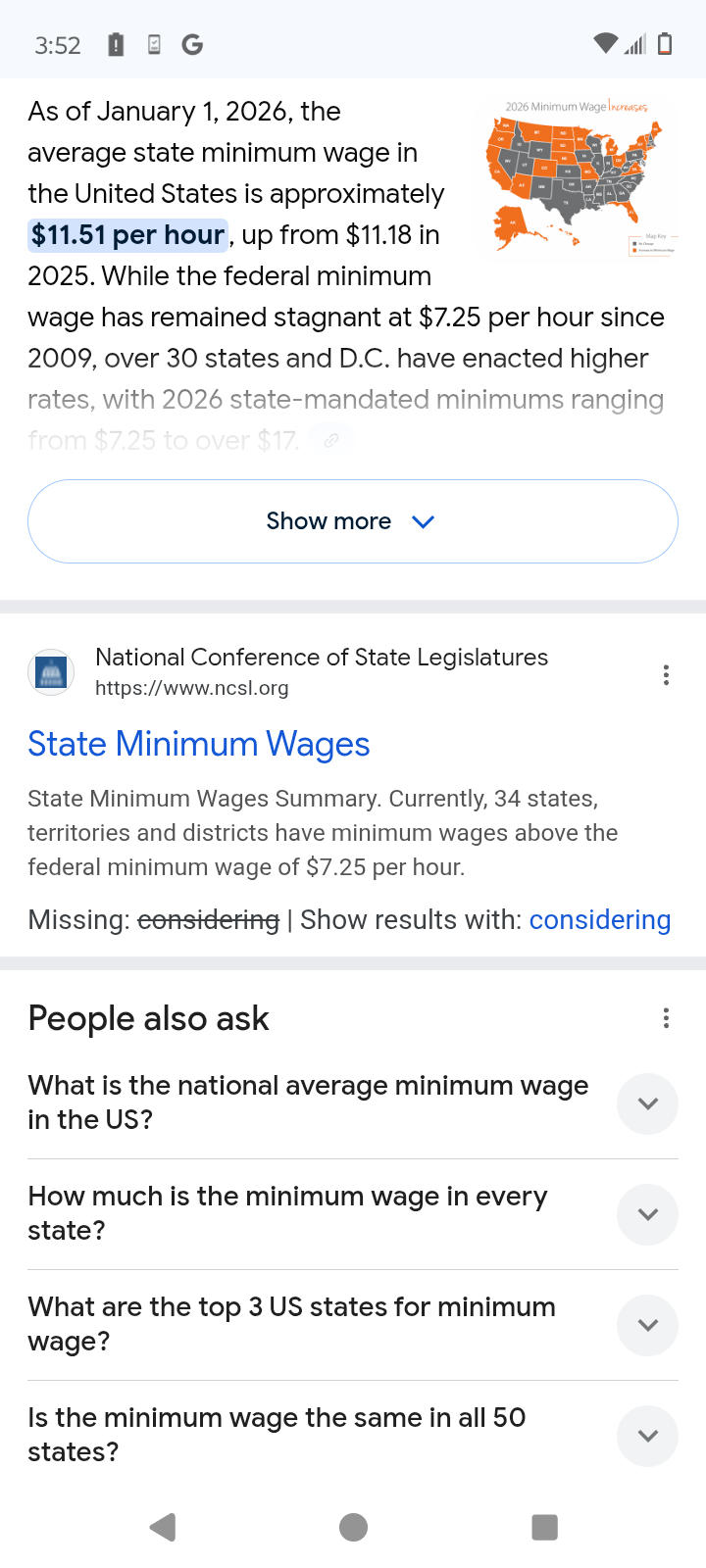Expand the AI overview with Show more

point(353,521)
